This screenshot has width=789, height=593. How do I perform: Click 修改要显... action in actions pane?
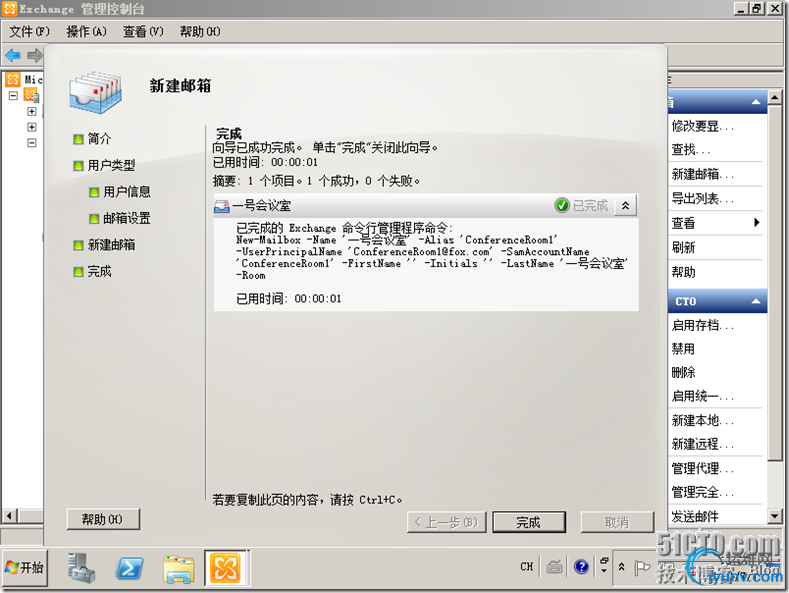coord(702,126)
